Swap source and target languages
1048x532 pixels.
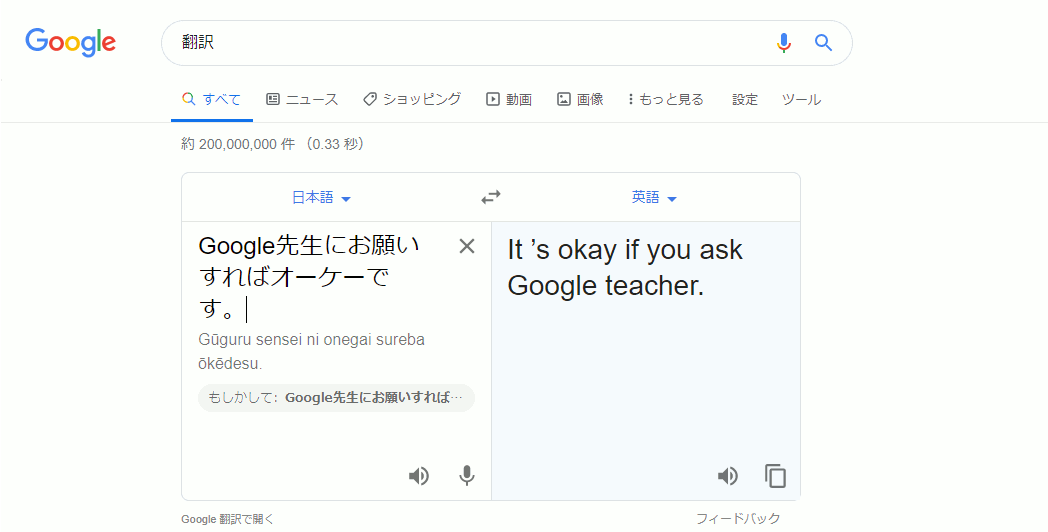[x=490, y=197]
